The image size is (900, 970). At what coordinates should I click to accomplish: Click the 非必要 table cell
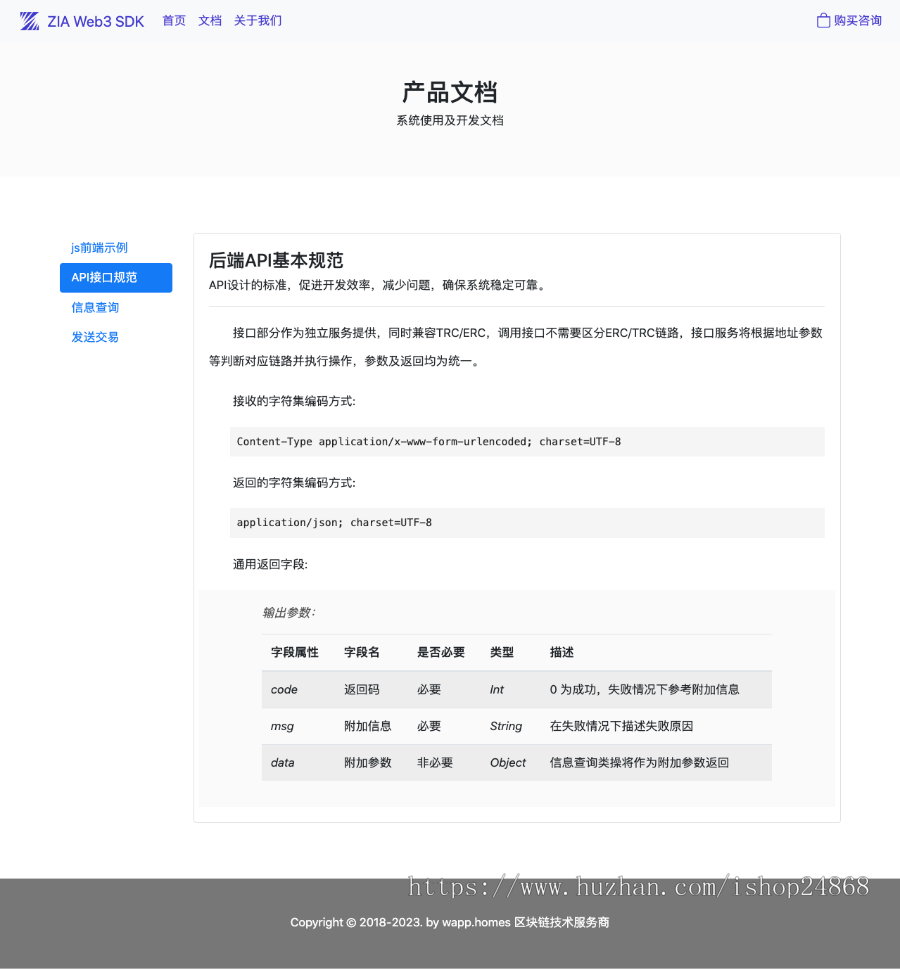tap(435, 762)
